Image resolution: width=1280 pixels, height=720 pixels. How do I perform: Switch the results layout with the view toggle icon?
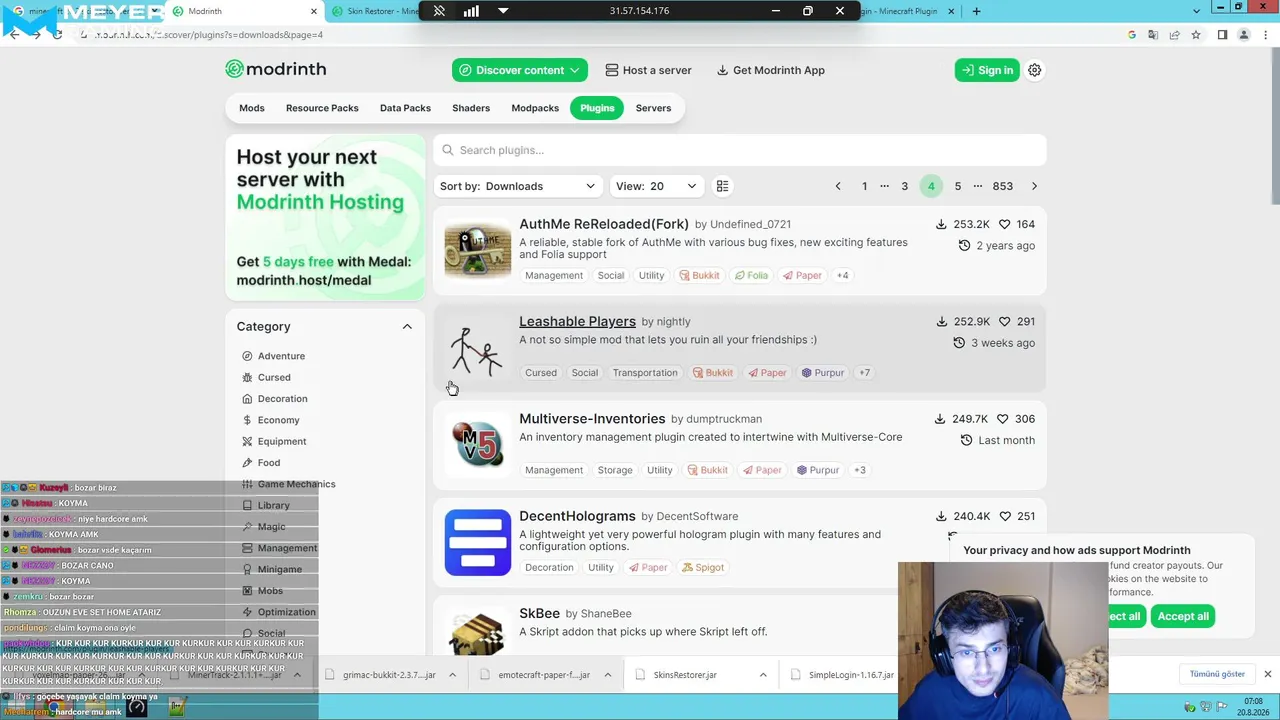coord(722,186)
